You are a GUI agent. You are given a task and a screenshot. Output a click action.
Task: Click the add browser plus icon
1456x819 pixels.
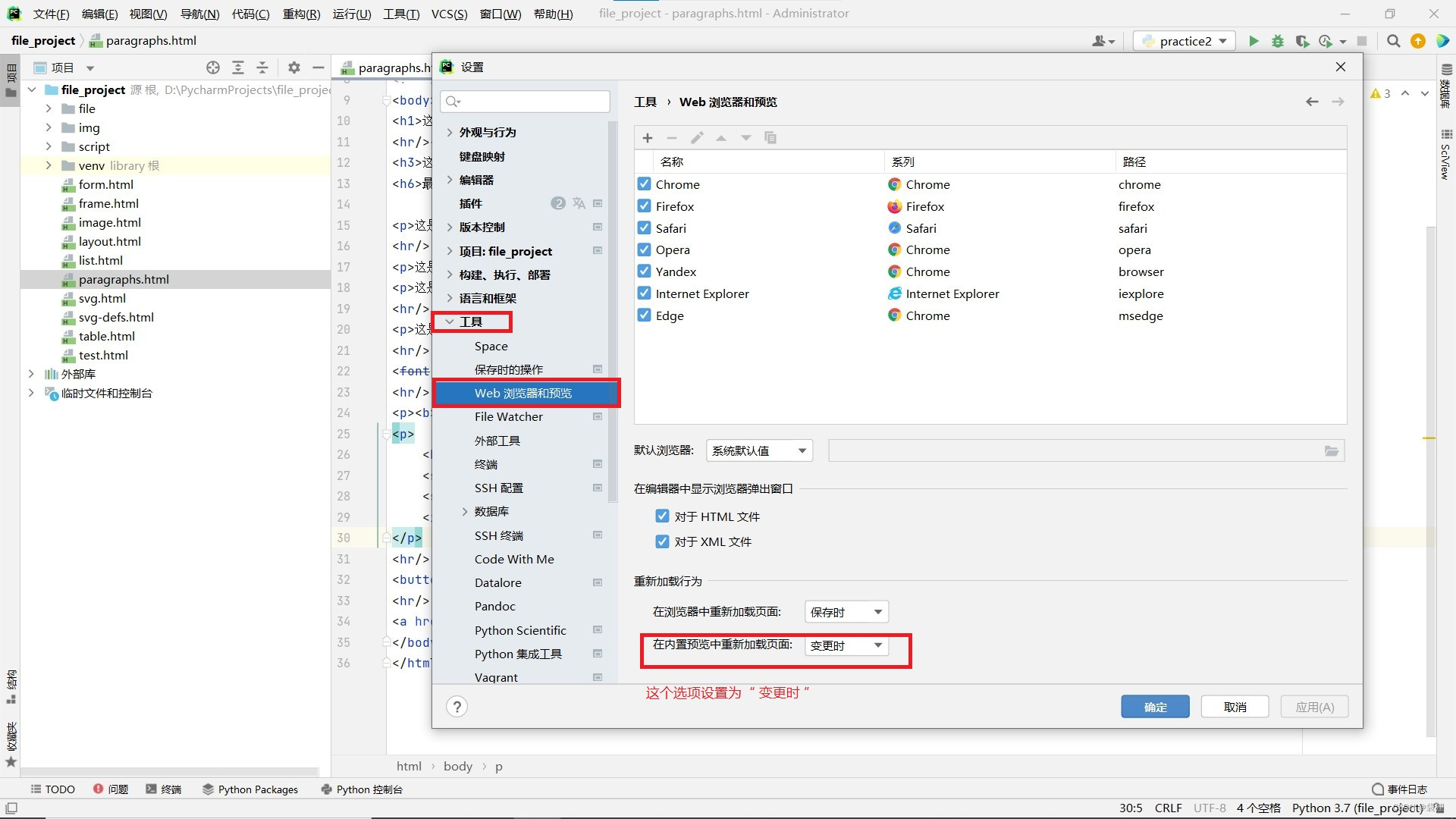pos(648,137)
